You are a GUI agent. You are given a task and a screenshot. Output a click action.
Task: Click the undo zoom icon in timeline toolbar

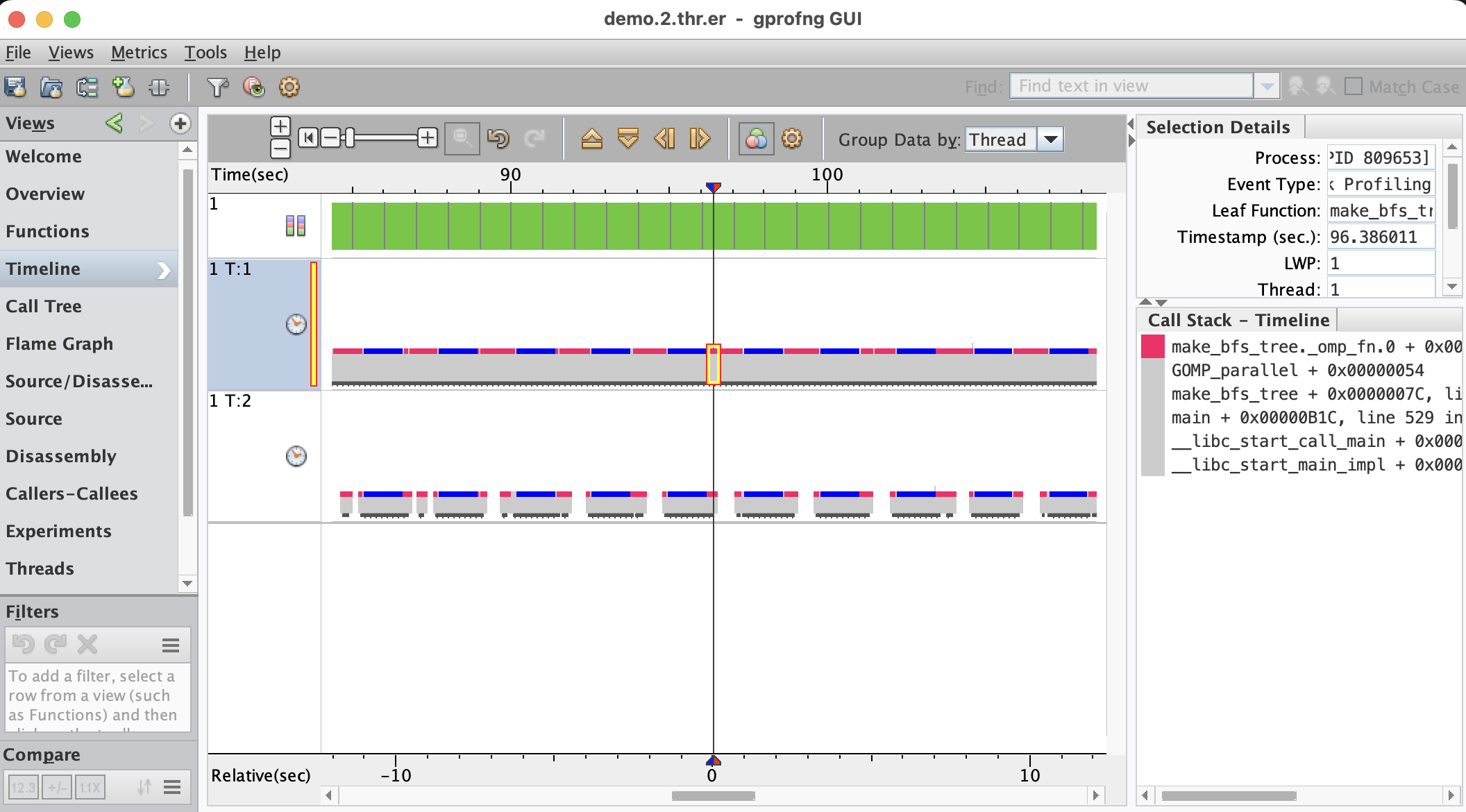(x=498, y=139)
